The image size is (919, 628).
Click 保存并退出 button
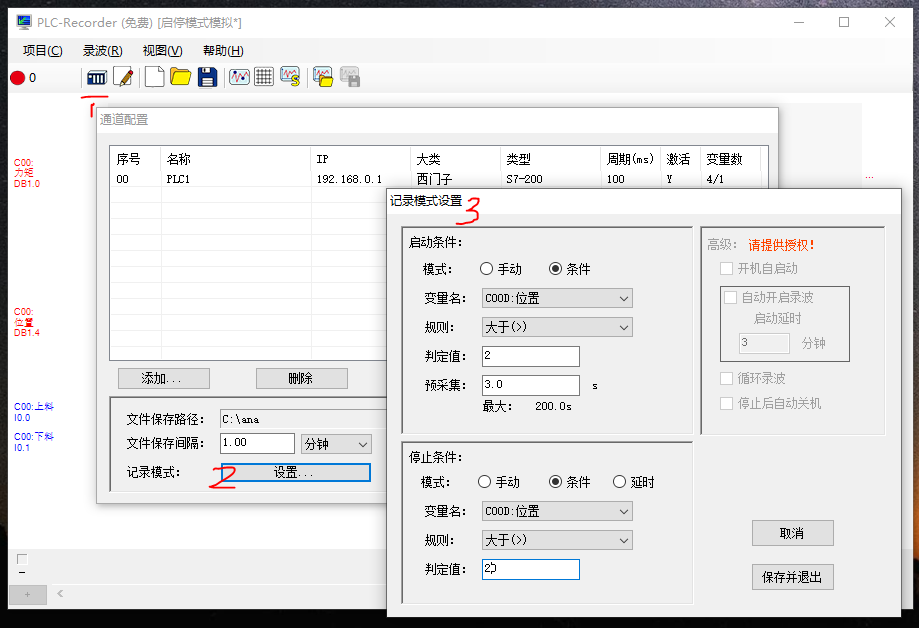(792, 577)
